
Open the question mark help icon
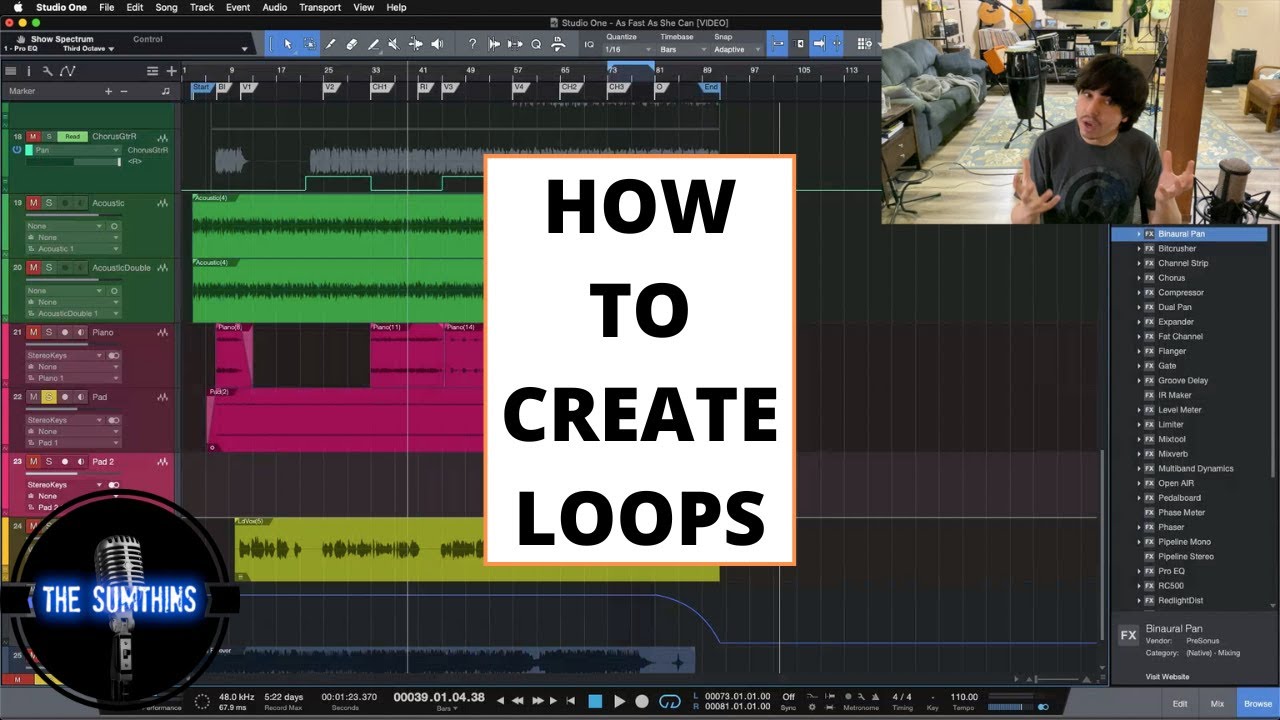click(472, 44)
